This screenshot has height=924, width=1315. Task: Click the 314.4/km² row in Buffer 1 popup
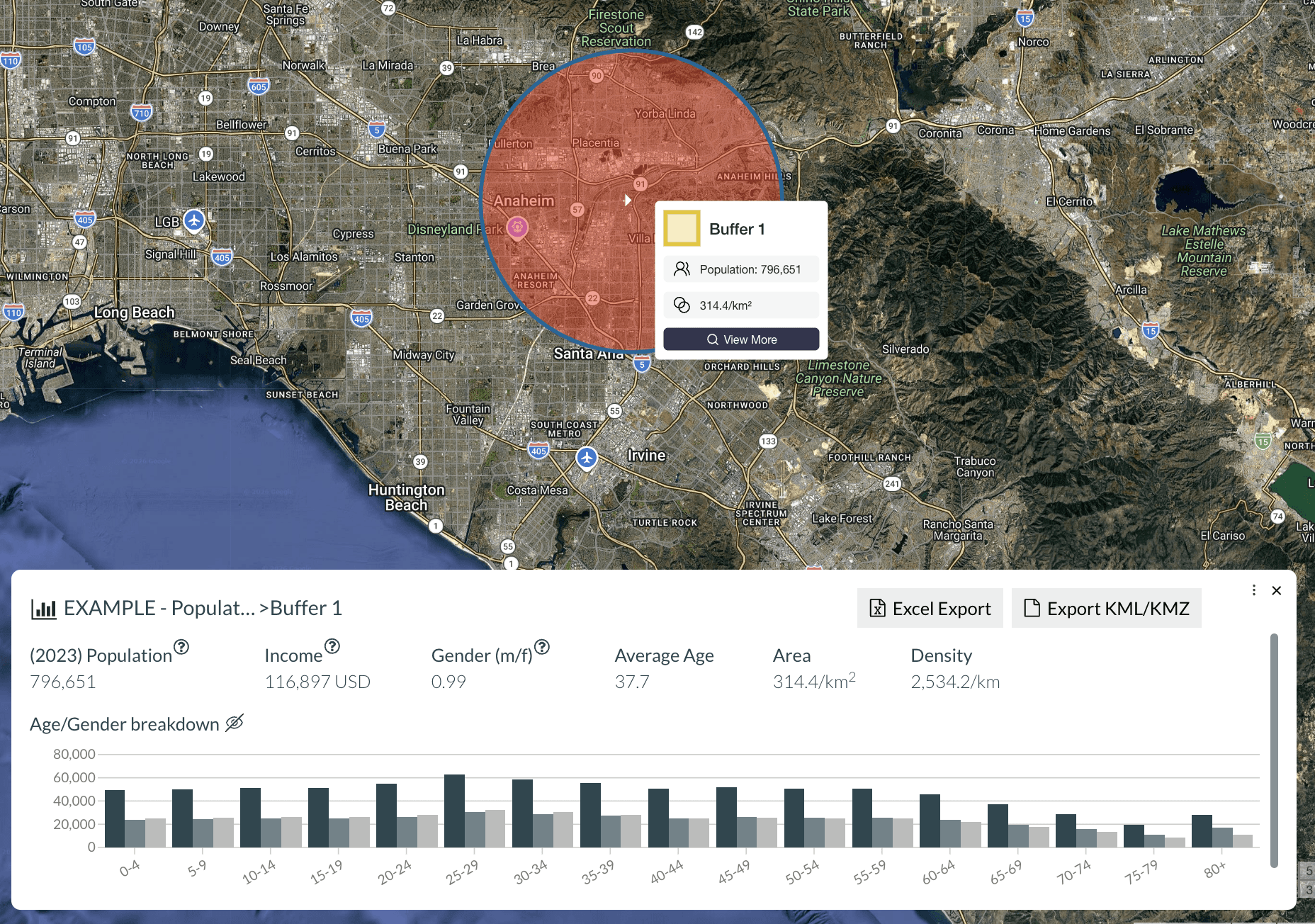(x=741, y=305)
